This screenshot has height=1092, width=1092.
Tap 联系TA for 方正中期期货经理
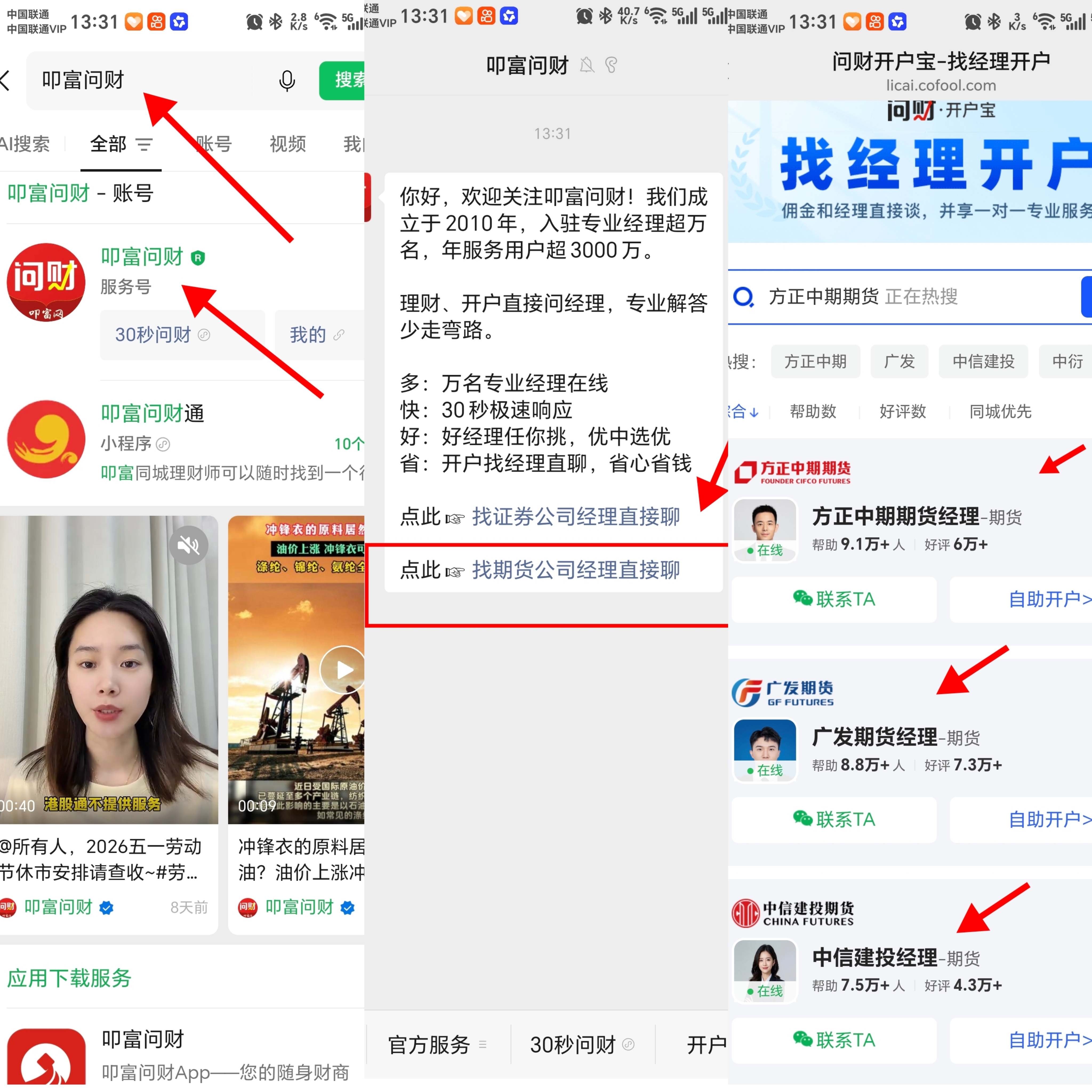click(x=834, y=599)
